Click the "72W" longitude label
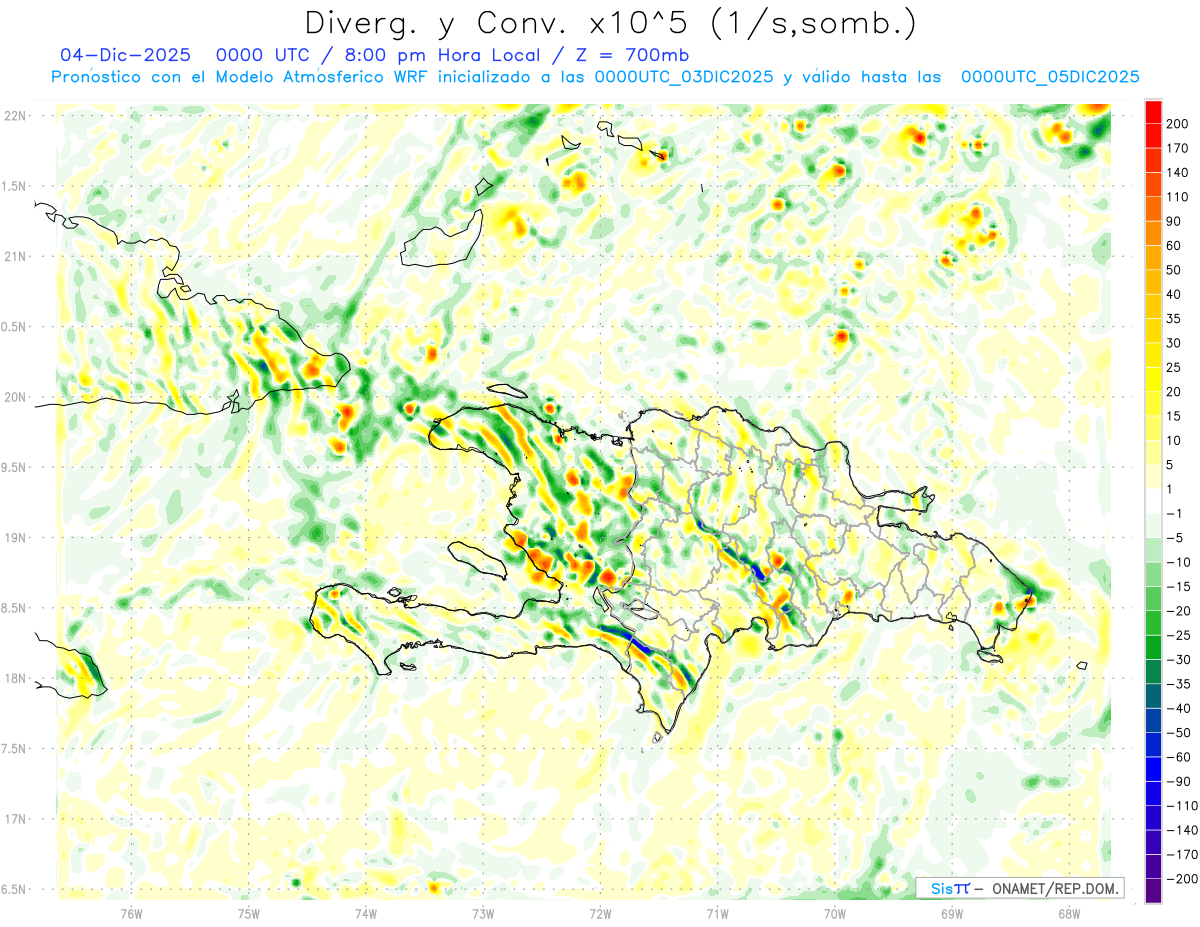The image size is (1200, 927). coord(600,913)
